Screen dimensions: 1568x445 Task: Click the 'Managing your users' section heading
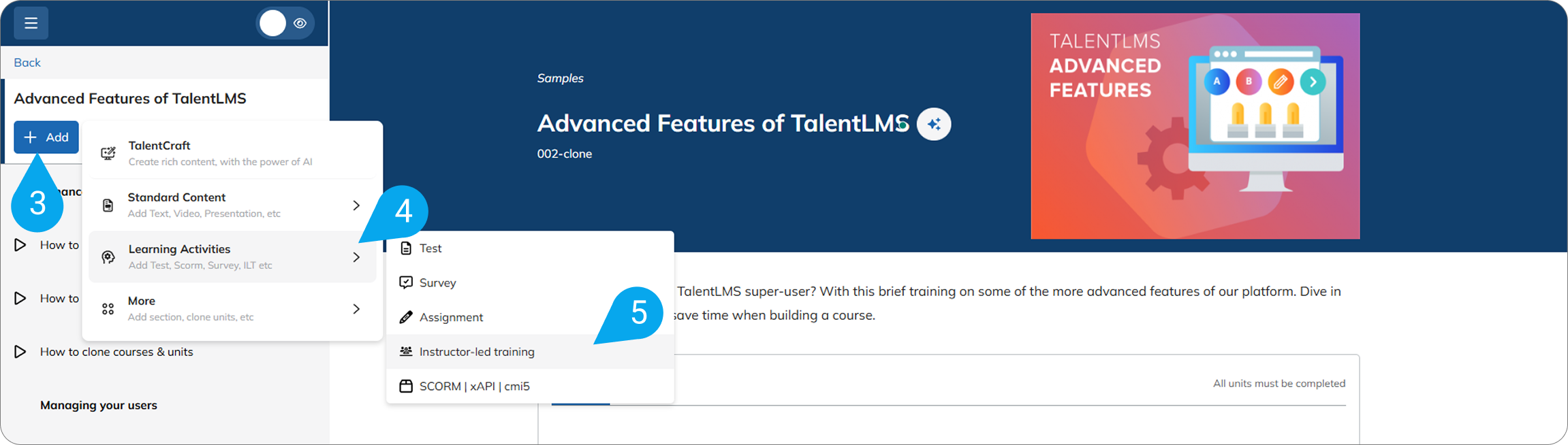pyautogui.click(x=99, y=405)
